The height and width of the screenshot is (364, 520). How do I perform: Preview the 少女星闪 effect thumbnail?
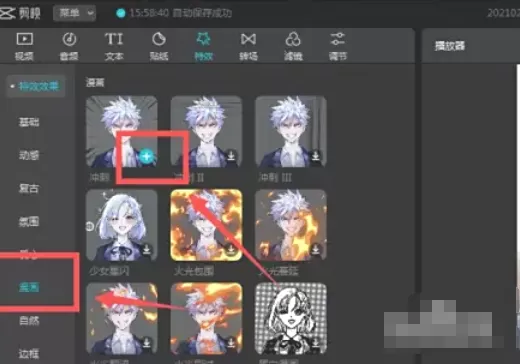121,225
